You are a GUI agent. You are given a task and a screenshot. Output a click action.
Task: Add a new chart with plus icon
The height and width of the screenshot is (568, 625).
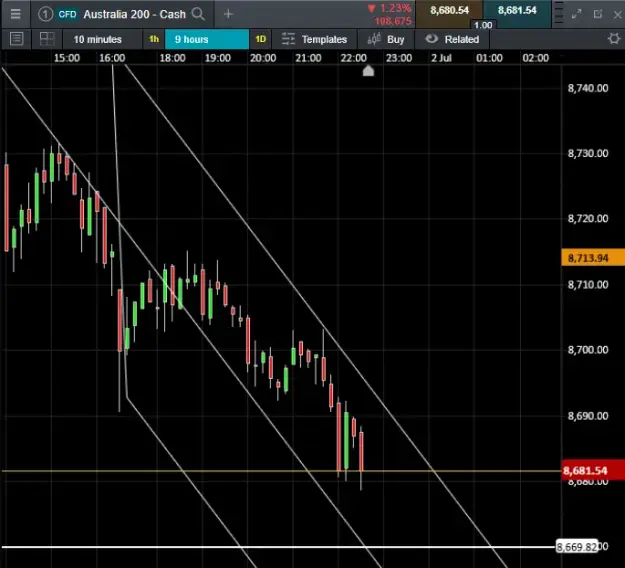(228, 14)
